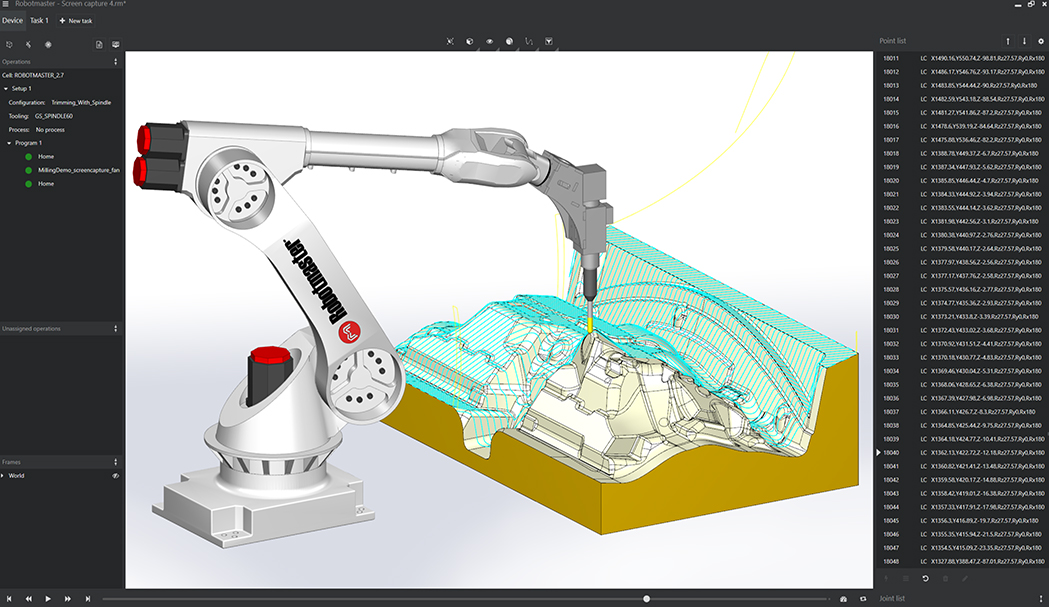Viewport: 1049px width, 607px height.
Task: Select point 18025 in Point list
Action: [x=962, y=248]
